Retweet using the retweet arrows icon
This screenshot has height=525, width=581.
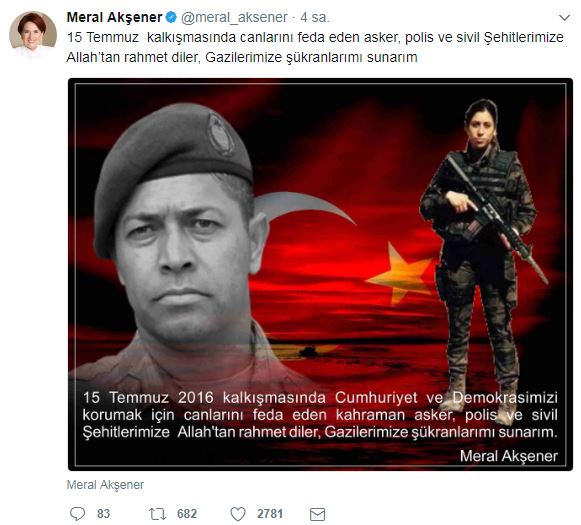point(157,514)
